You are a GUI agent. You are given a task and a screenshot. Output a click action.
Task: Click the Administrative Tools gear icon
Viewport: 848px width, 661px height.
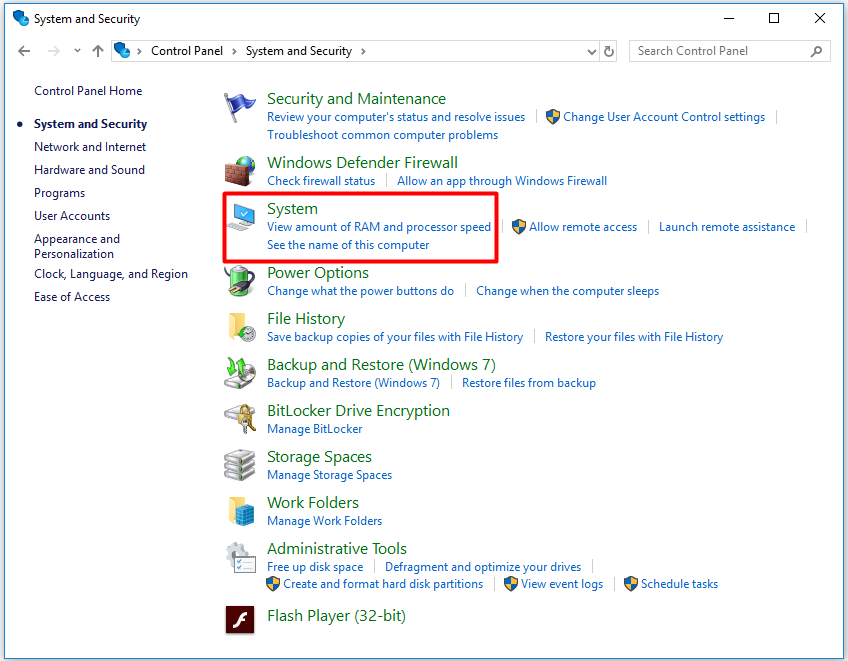[x=240, y=557]
